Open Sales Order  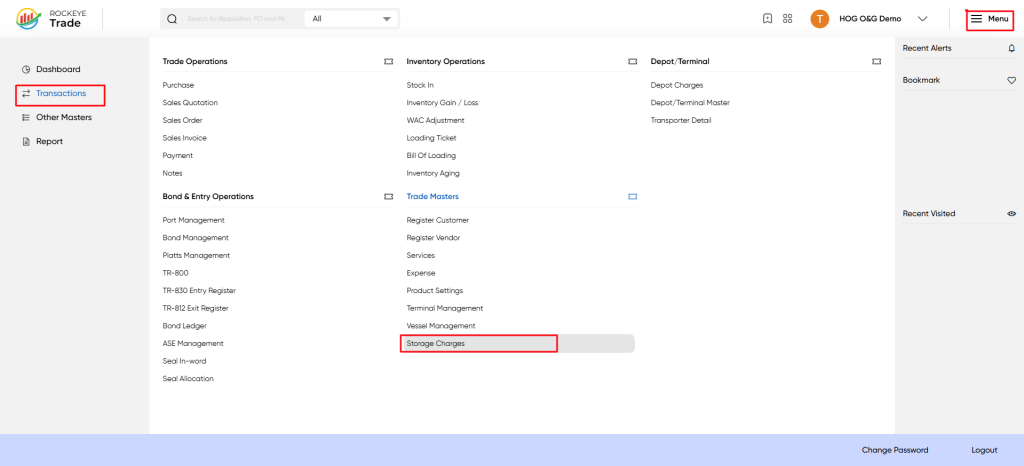pos(182,120)
